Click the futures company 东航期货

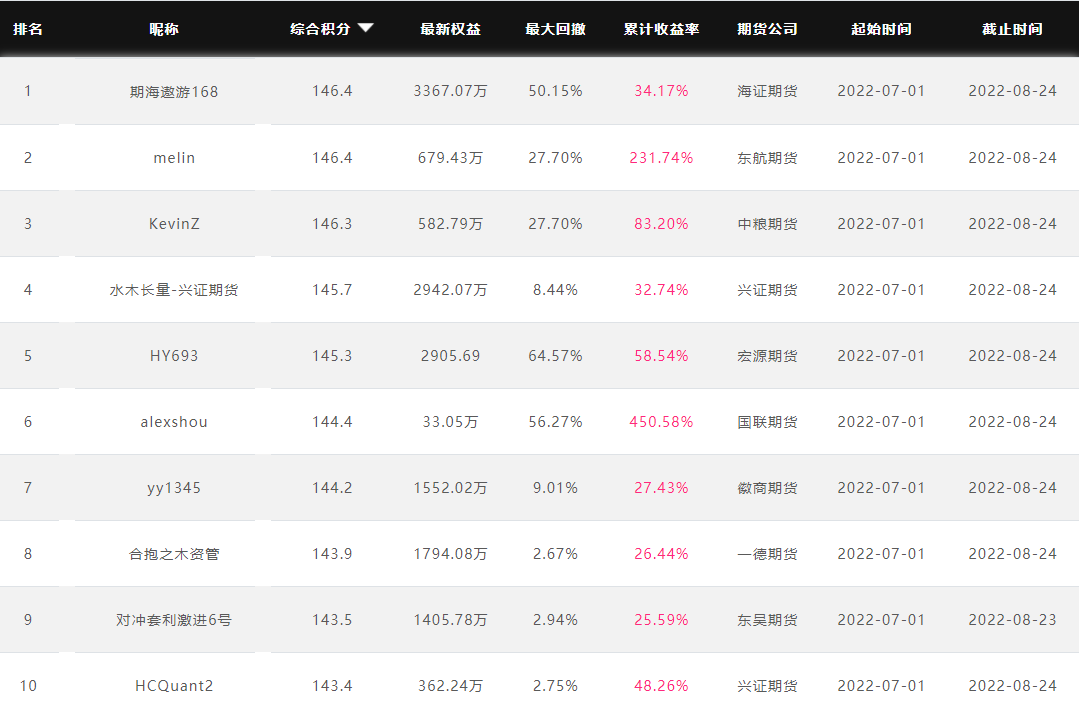767,158
